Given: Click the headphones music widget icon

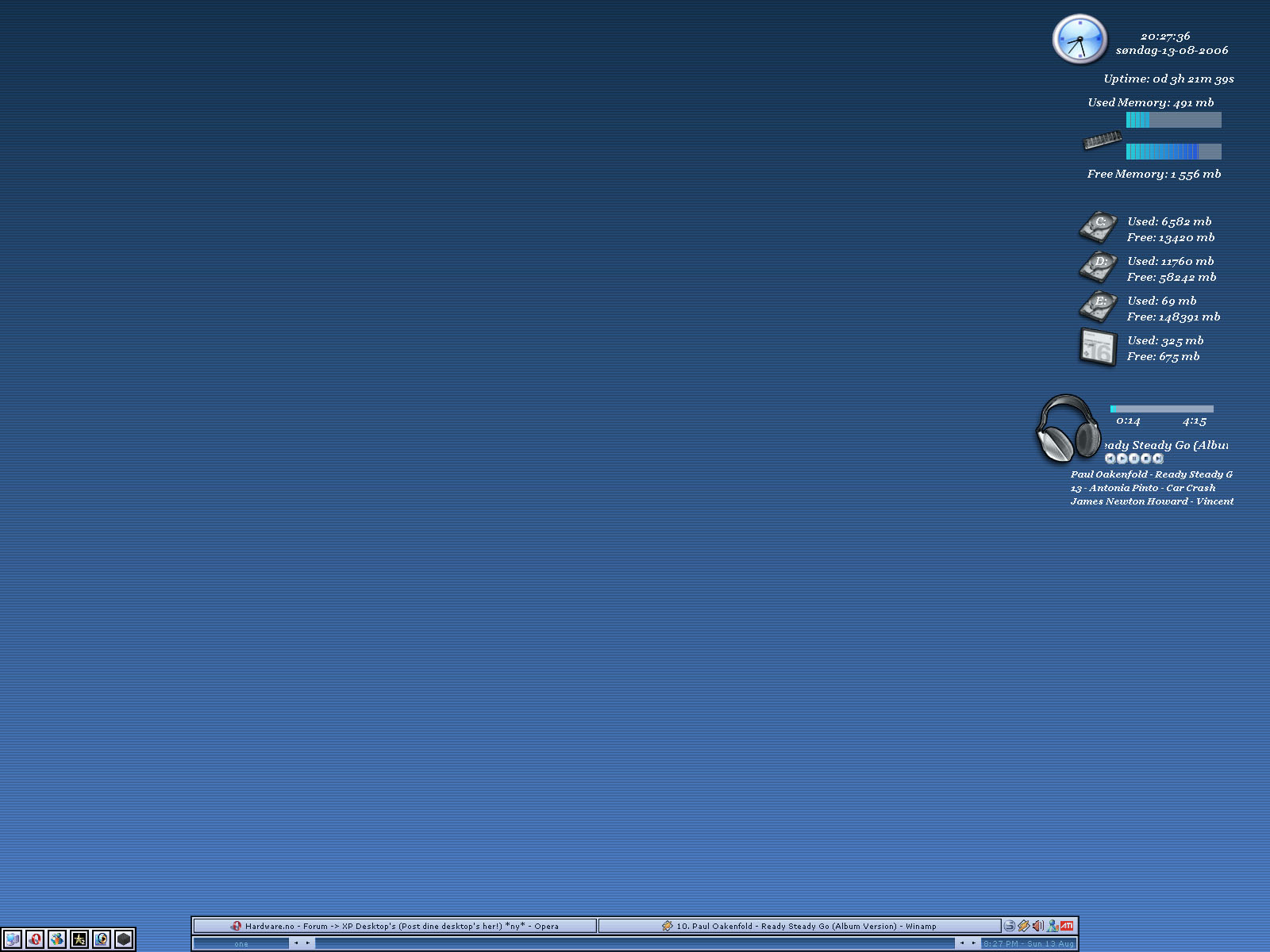Looking at the screenshot, I should click(x=1068, y=429).
